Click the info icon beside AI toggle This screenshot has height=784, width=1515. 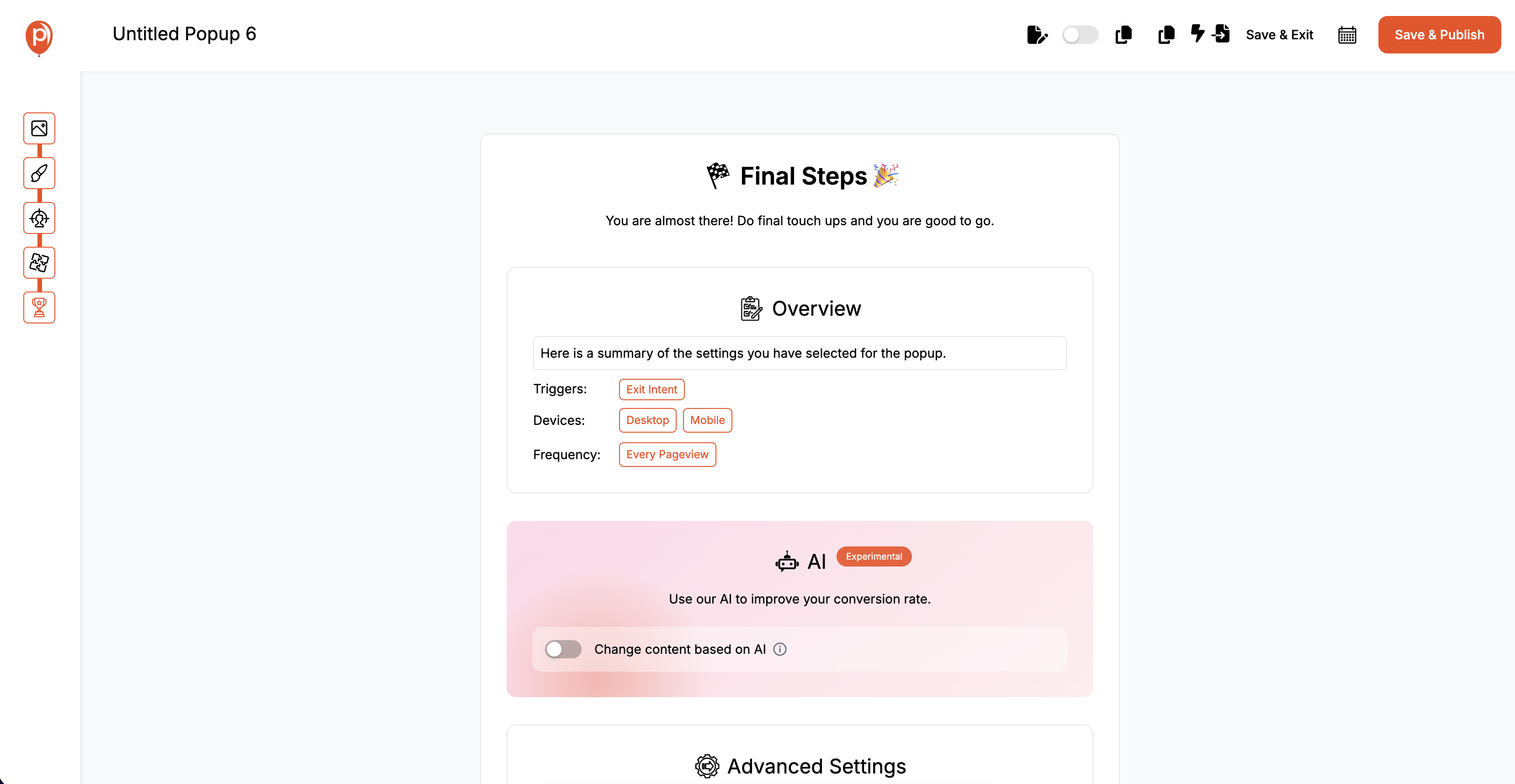click(x=780, y=649)
